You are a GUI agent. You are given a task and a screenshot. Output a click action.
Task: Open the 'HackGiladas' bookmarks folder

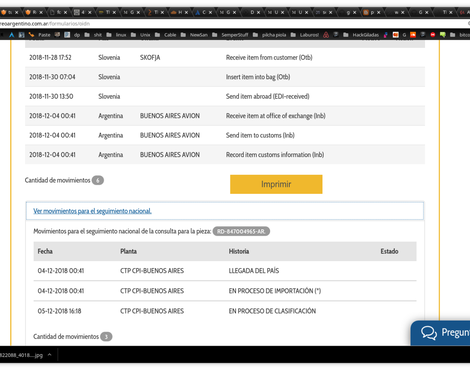point(361,35)
